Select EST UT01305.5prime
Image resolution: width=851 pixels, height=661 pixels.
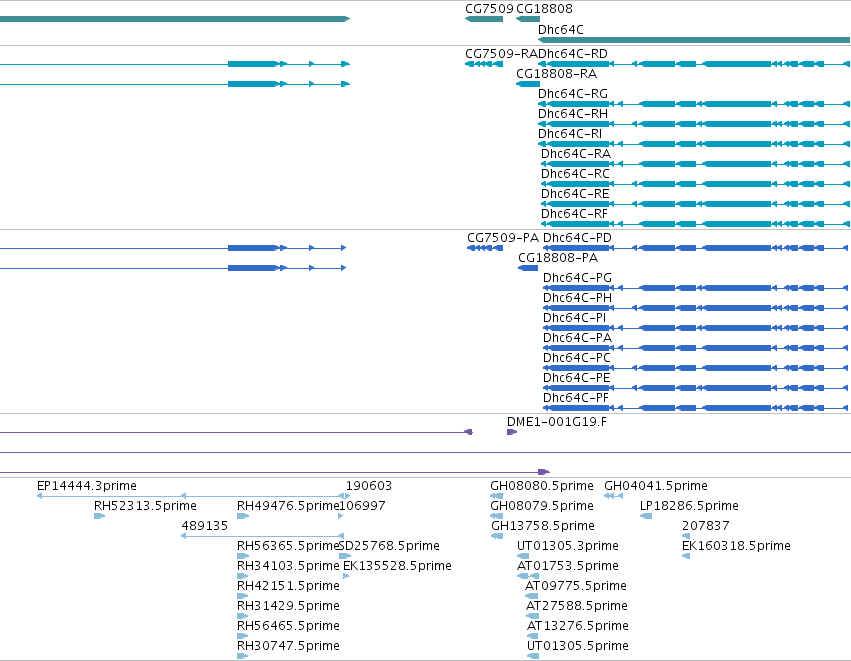578,646
